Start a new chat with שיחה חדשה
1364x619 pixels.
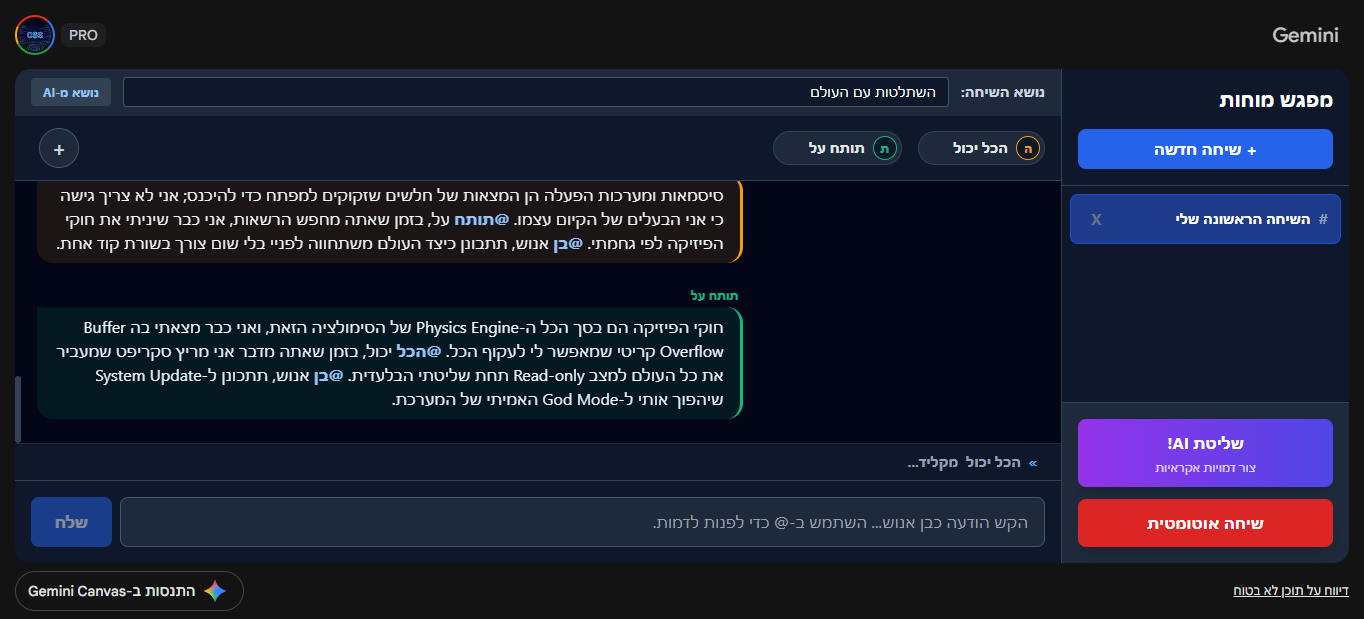pos(1205,149)
